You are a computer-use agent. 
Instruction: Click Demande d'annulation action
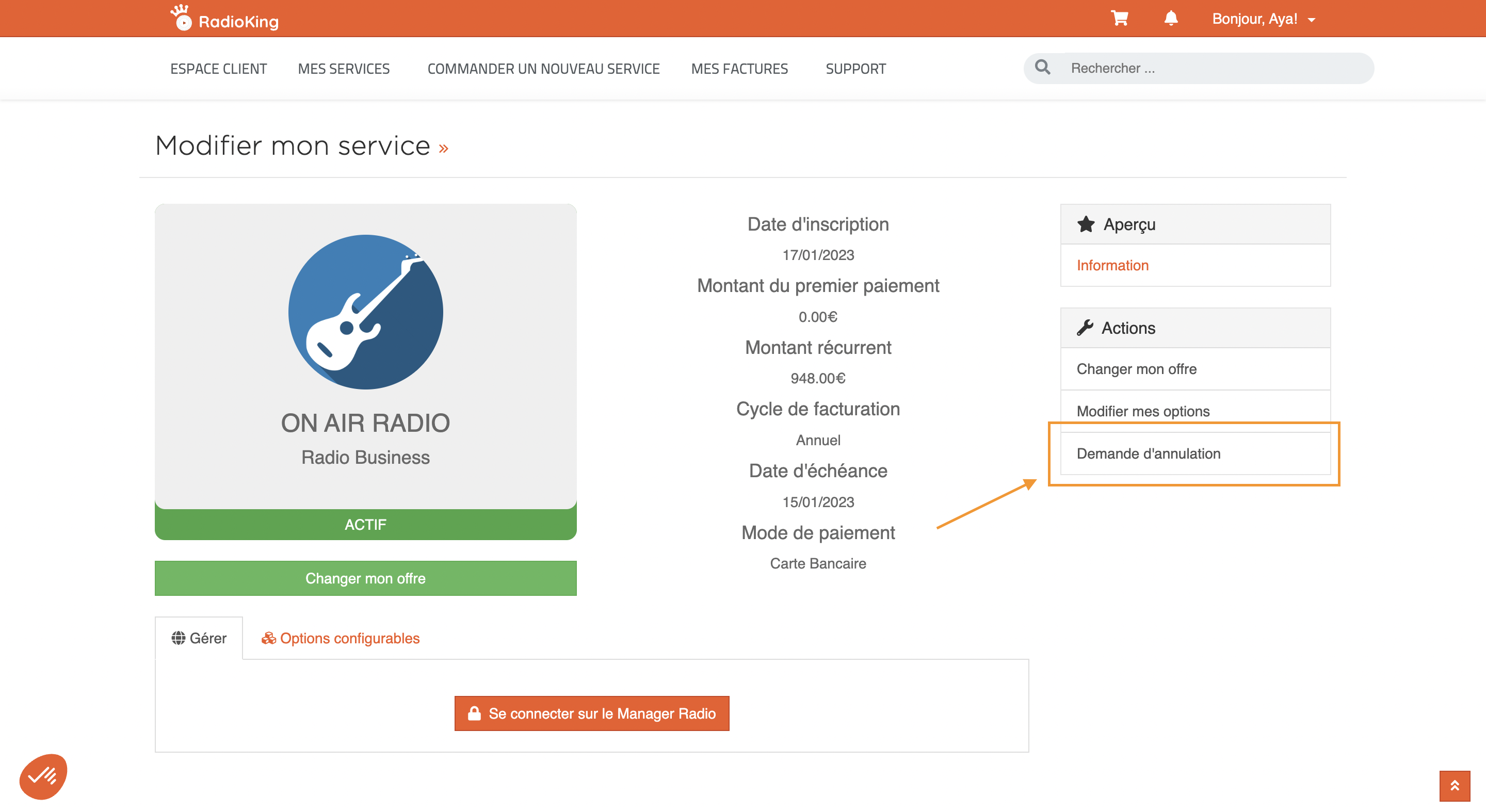click(1196, 453)
